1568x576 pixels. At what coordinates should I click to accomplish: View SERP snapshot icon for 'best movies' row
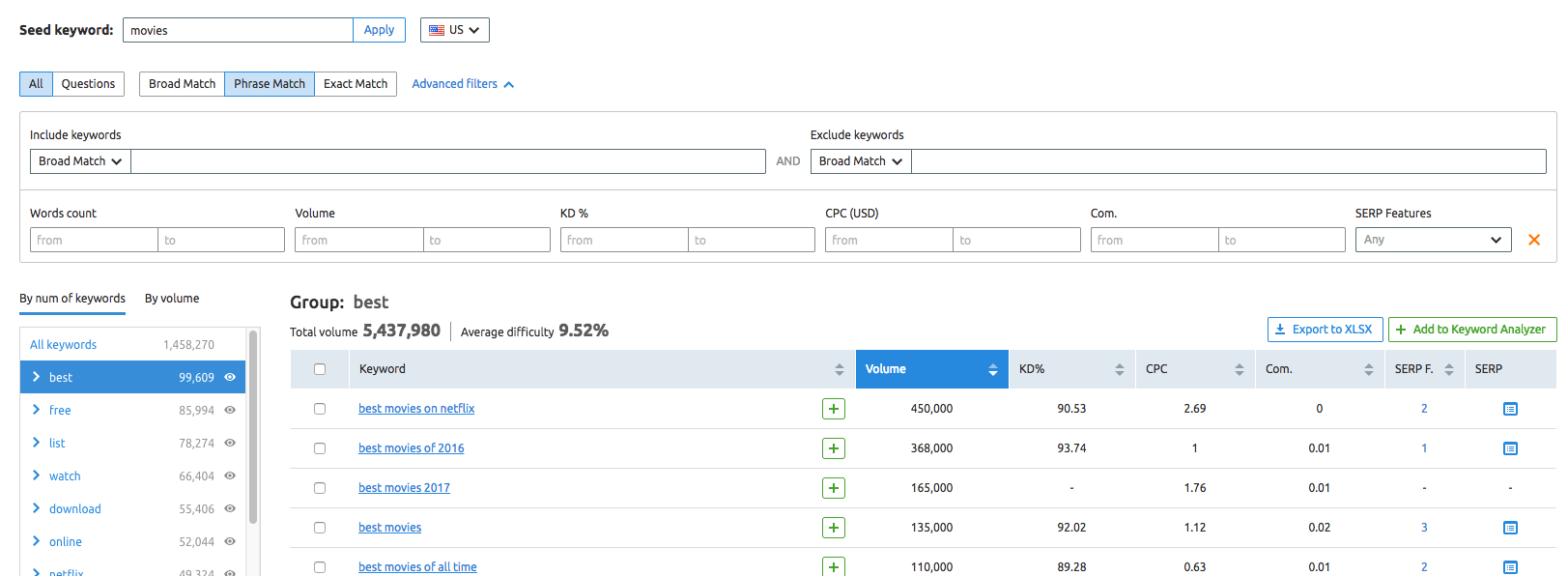click(x=1510, y=528)
